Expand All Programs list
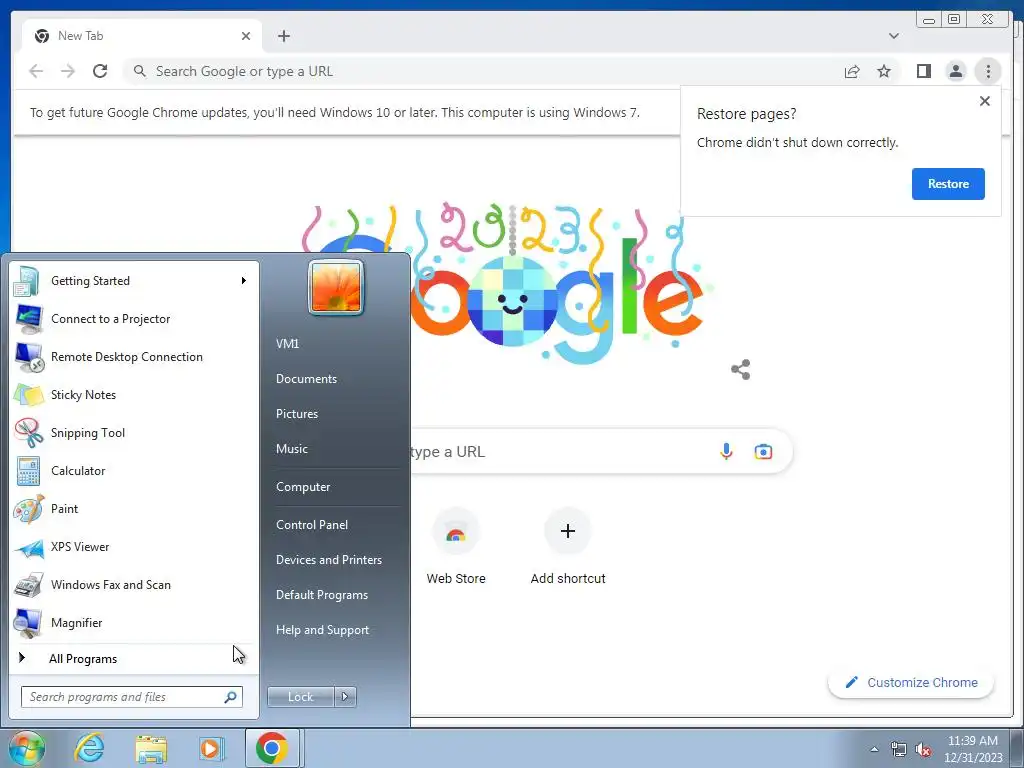Image resolution: width=1024 pixels, height=768 pixels. (135, 658)
